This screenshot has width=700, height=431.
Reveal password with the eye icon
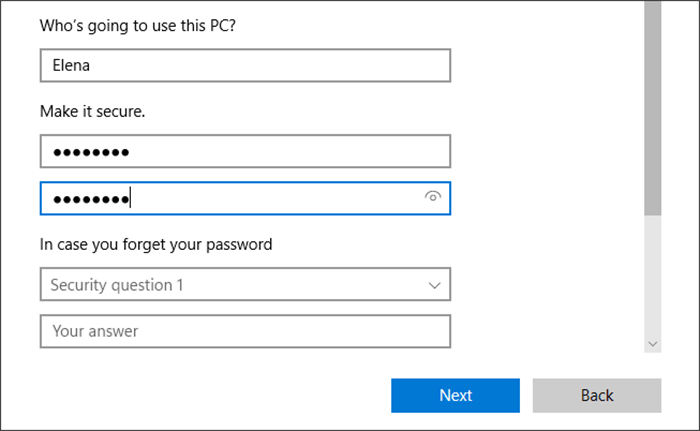click(433, 198)
